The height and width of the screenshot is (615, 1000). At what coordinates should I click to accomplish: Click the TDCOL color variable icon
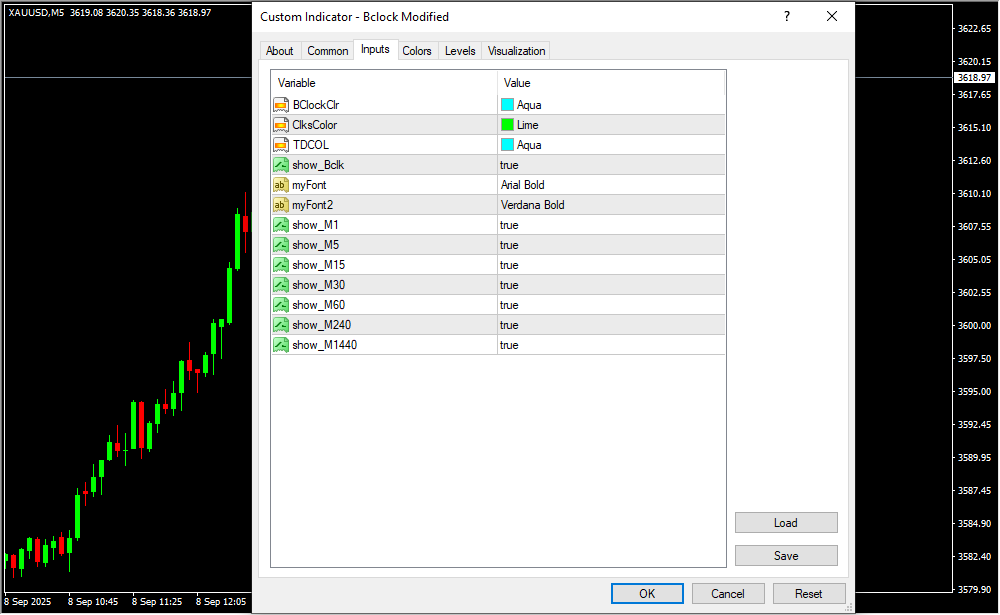point(281,145)
